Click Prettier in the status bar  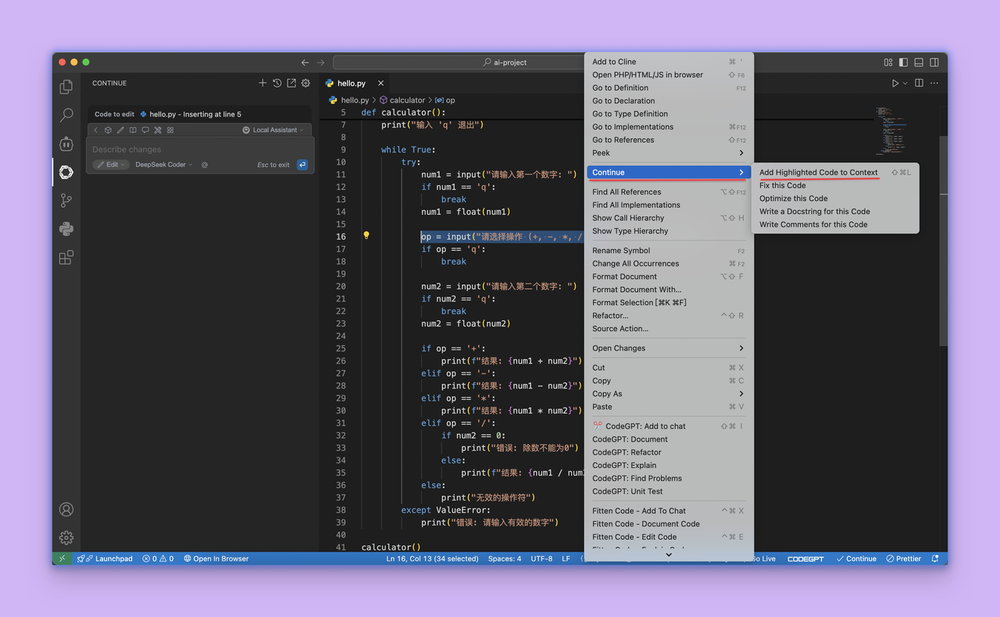(903, 559)
